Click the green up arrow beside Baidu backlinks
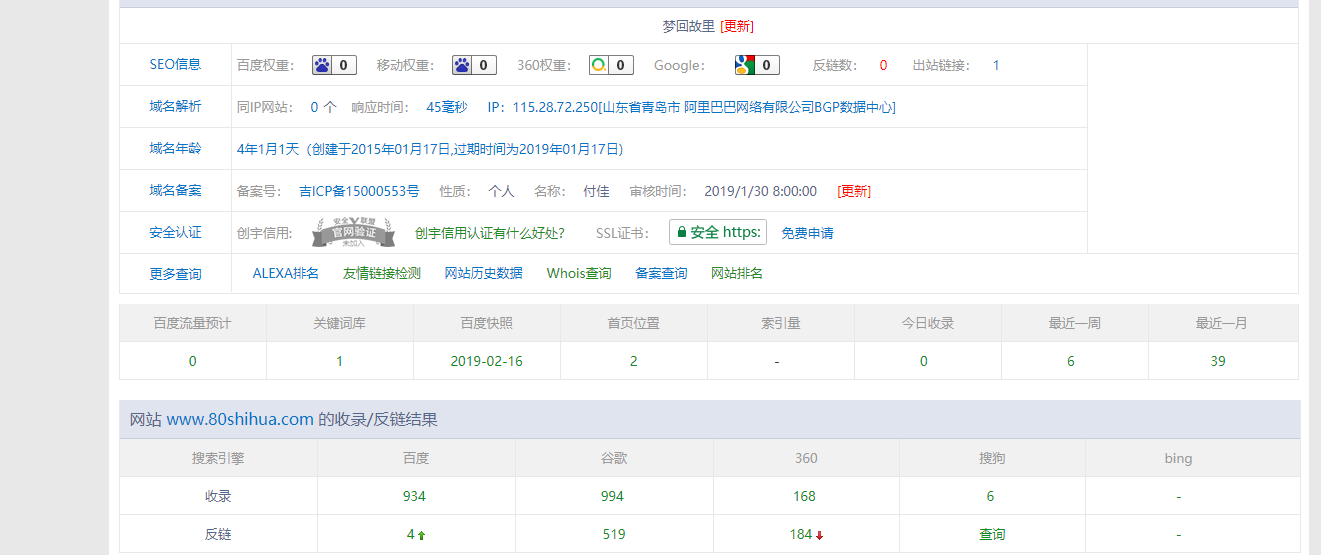Viewport: 1321px width, 555px height. coord(421,536)
